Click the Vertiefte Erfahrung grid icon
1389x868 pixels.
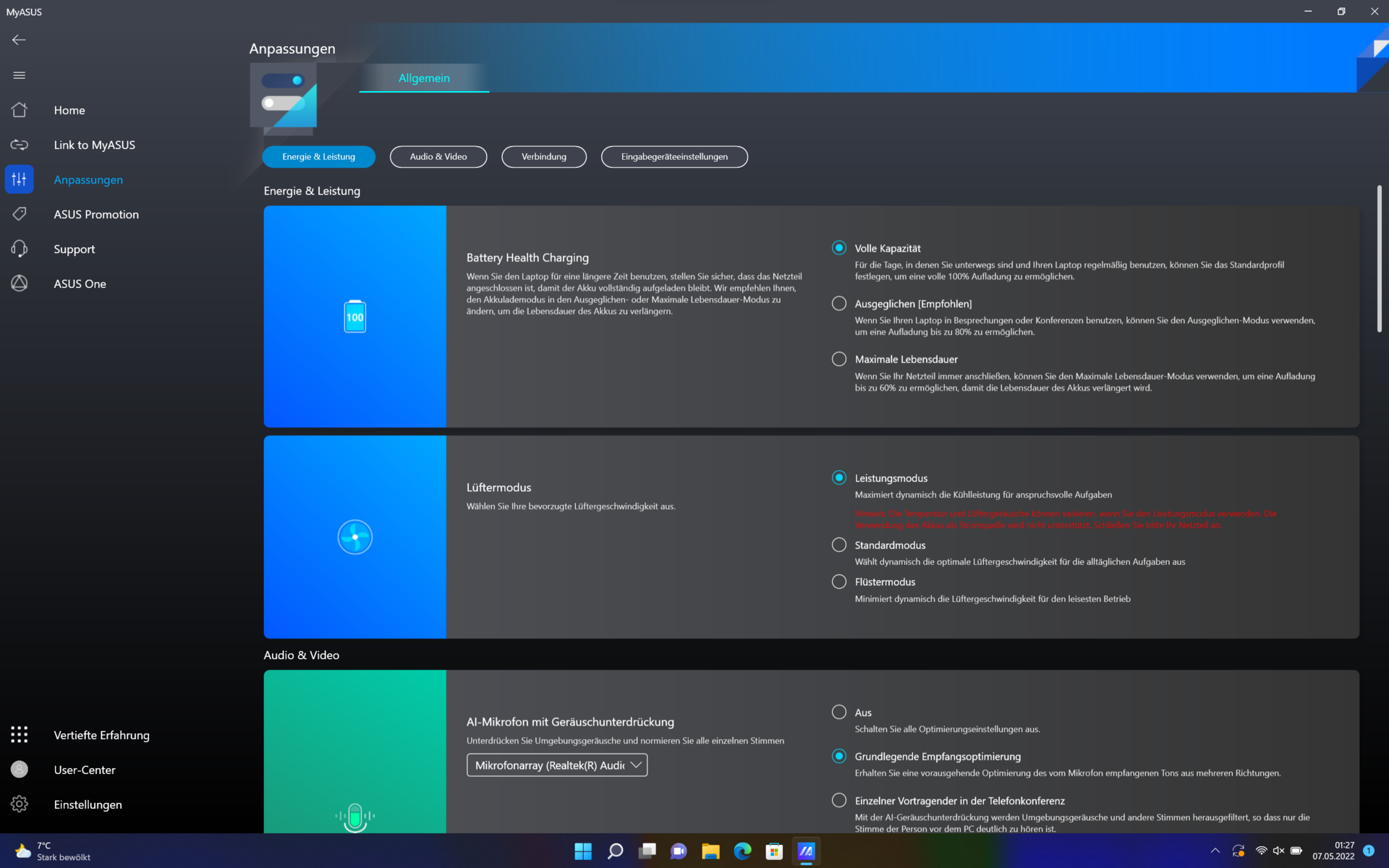19,735
